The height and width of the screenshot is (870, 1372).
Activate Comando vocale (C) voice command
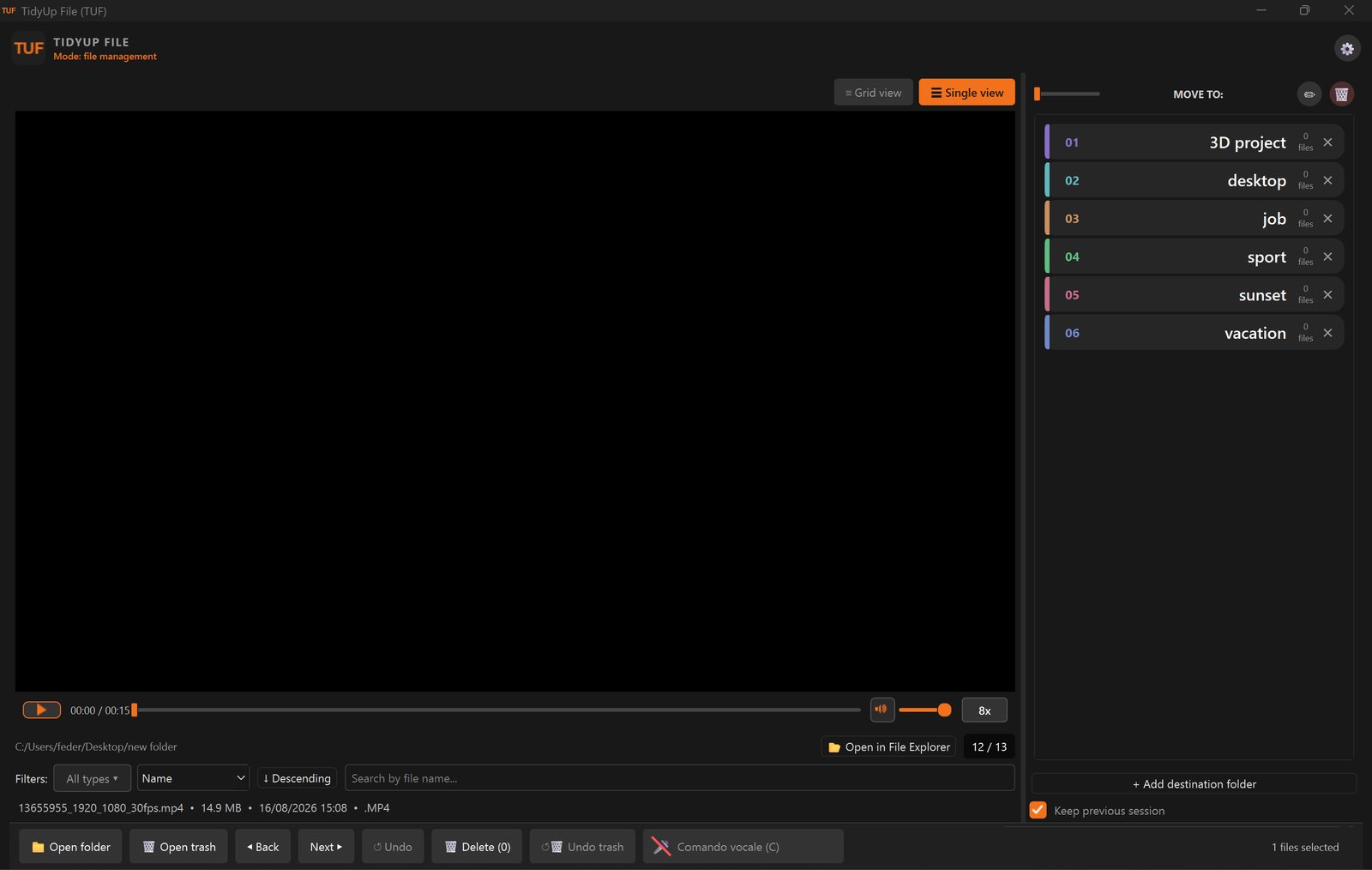point(743,847)
